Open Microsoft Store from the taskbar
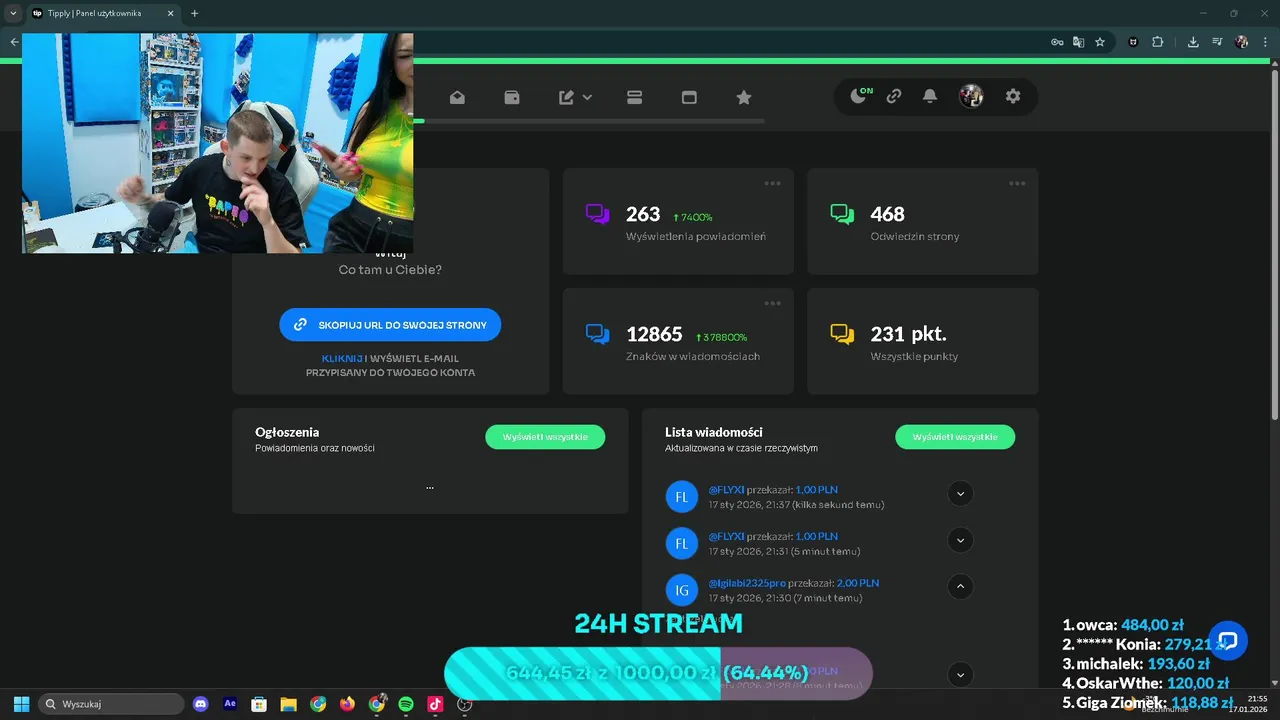Viewport: 1280px width, 720px height. (259, 704)
